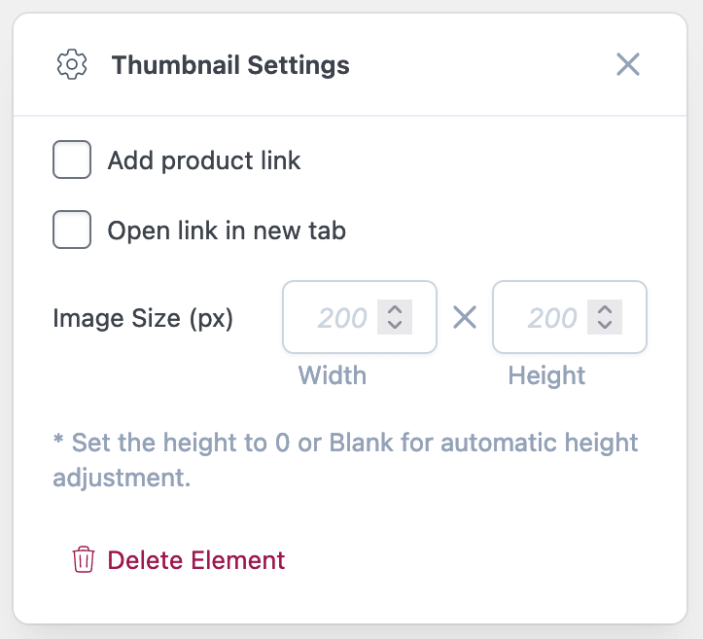Click the "Open link in new tab" label

[x=226, y=231]
